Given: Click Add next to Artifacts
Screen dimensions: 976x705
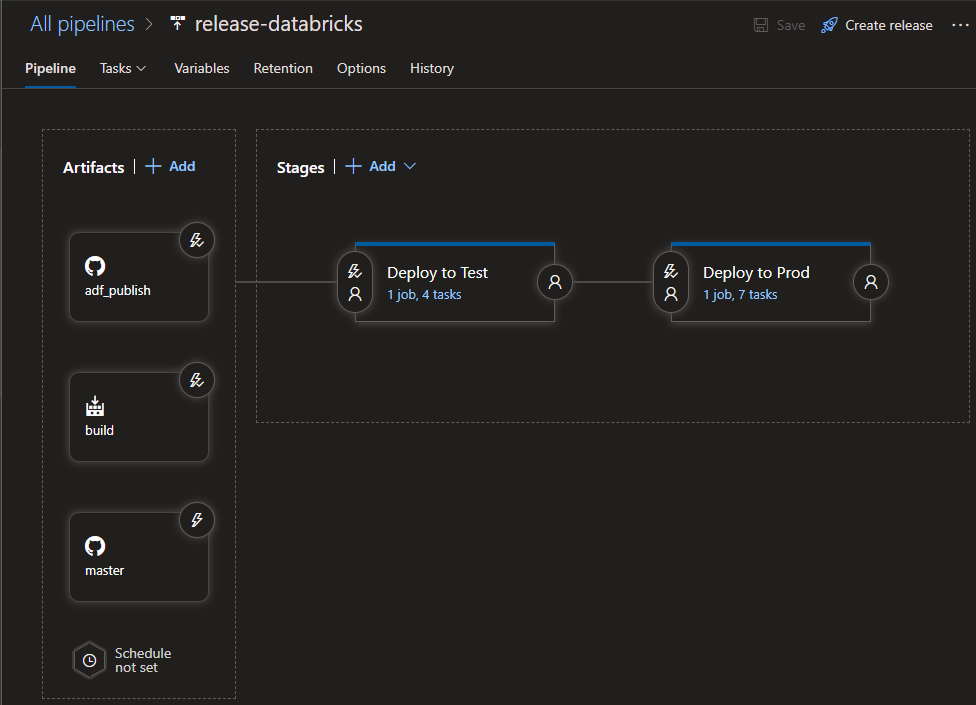Looking at the screenshot, I should point(182,166).
